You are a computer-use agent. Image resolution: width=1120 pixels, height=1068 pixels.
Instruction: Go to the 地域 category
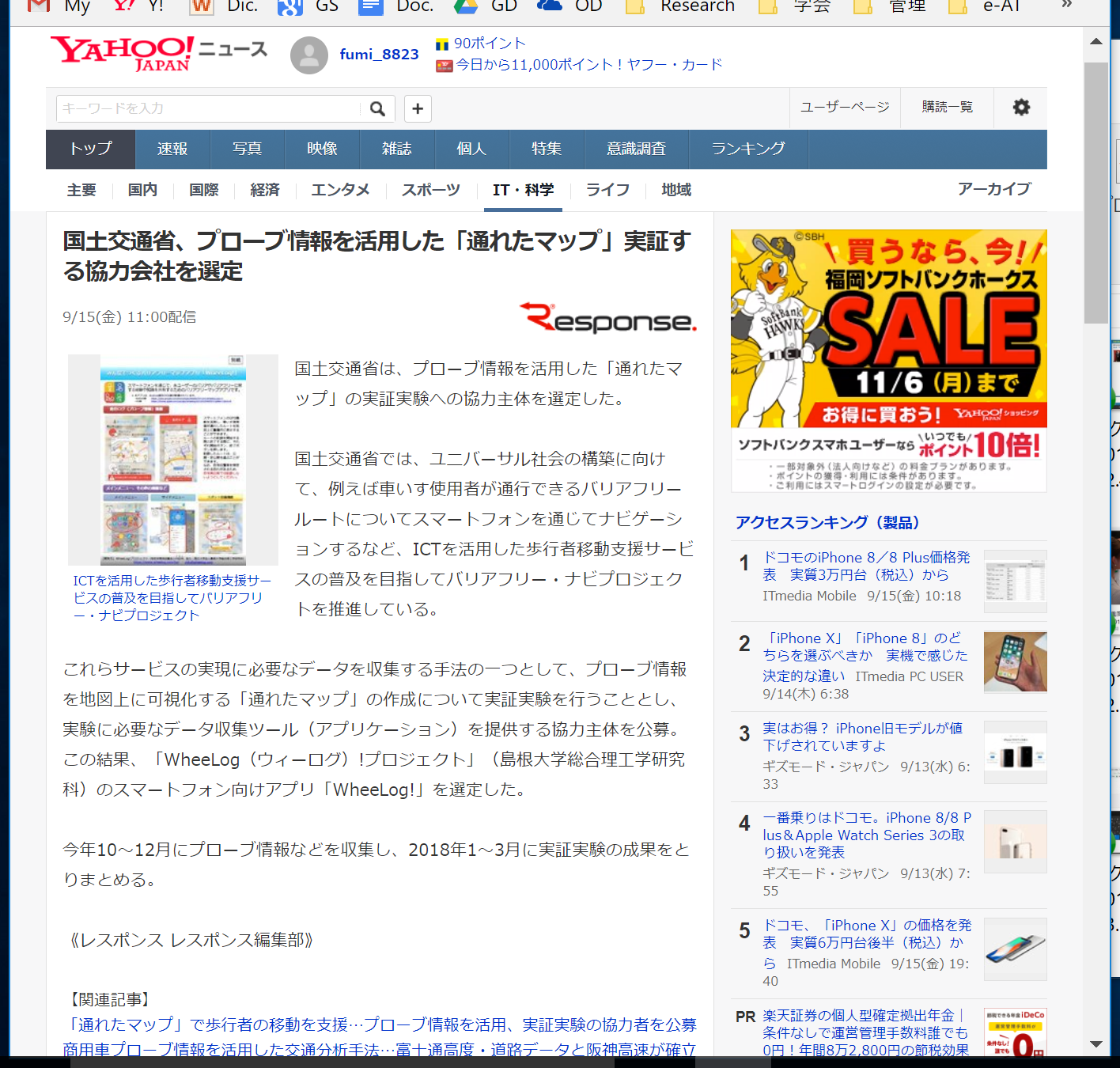point(676,190)
